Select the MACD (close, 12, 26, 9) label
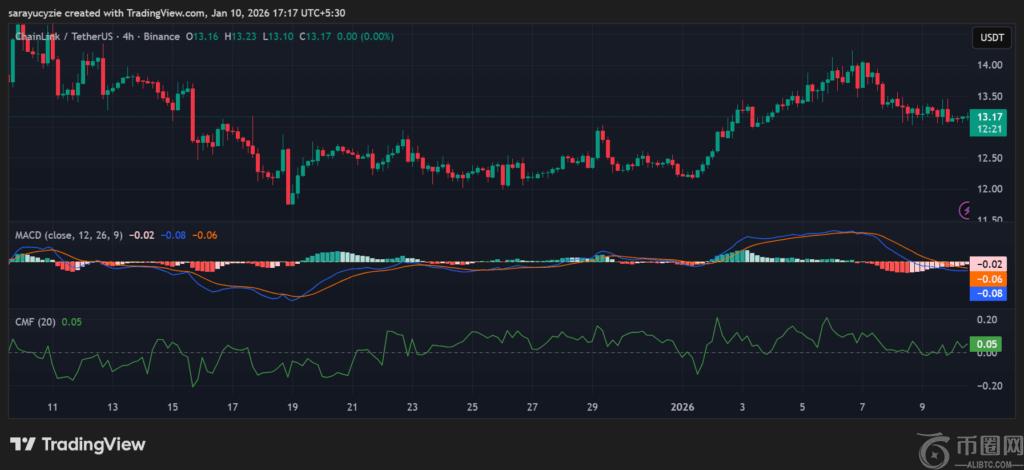The width and height of the screenshot is (1024, 470). (69, 235)
